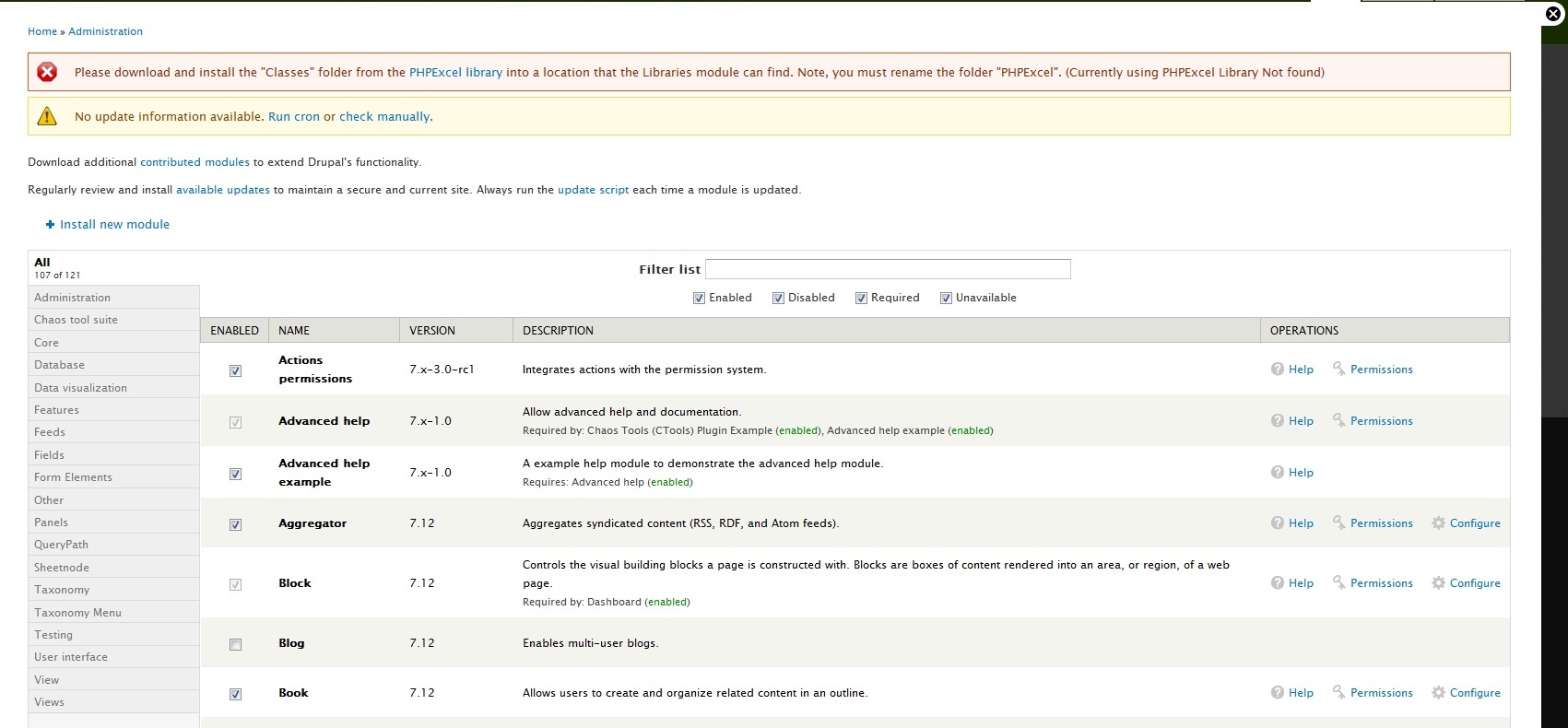Uncheck the Aggregator module checkbox
Image resolution: width=1568 pixels, height=728 pixels.
tap(236, 525)
